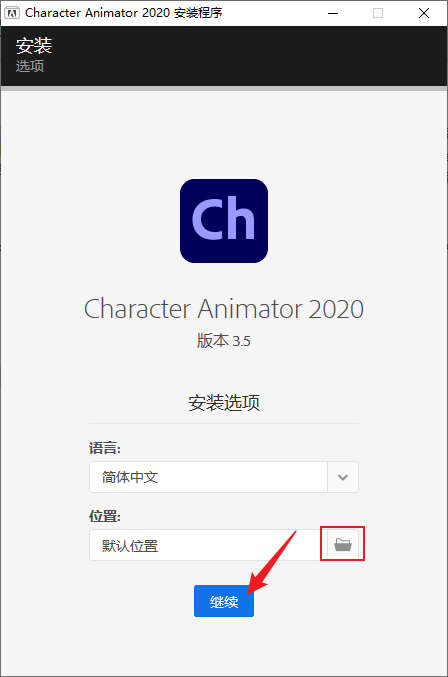Close the Character Animator installer window

coord(424,13)
